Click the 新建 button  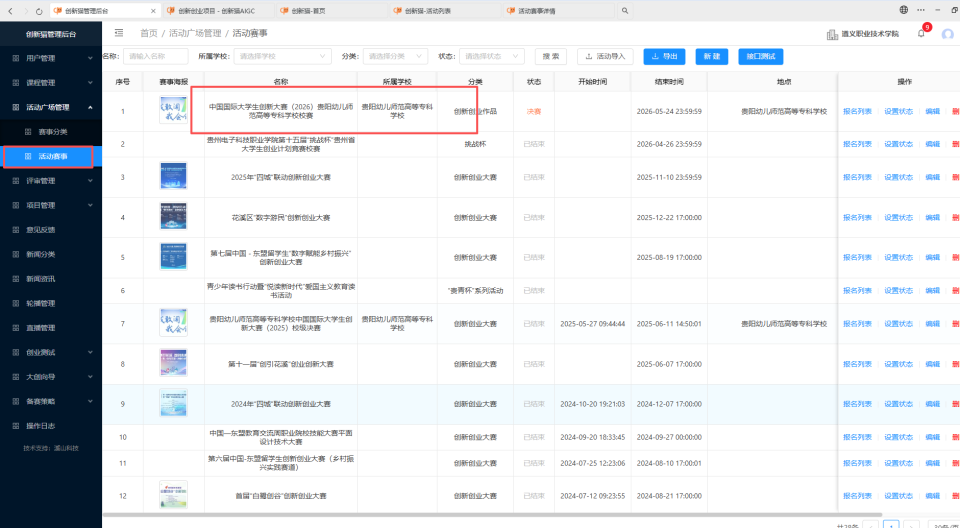[712, 56]
